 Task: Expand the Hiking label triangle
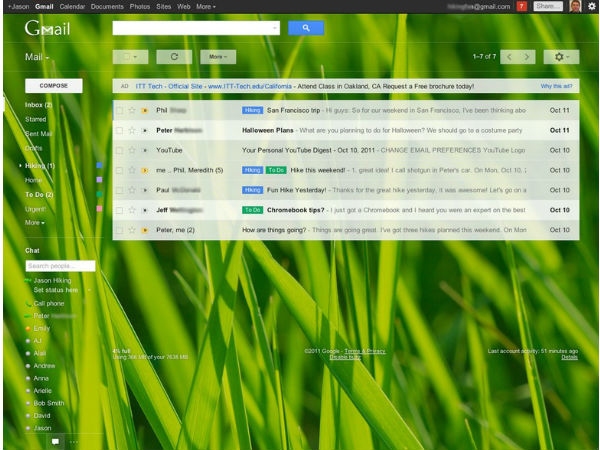click(20, 166)
